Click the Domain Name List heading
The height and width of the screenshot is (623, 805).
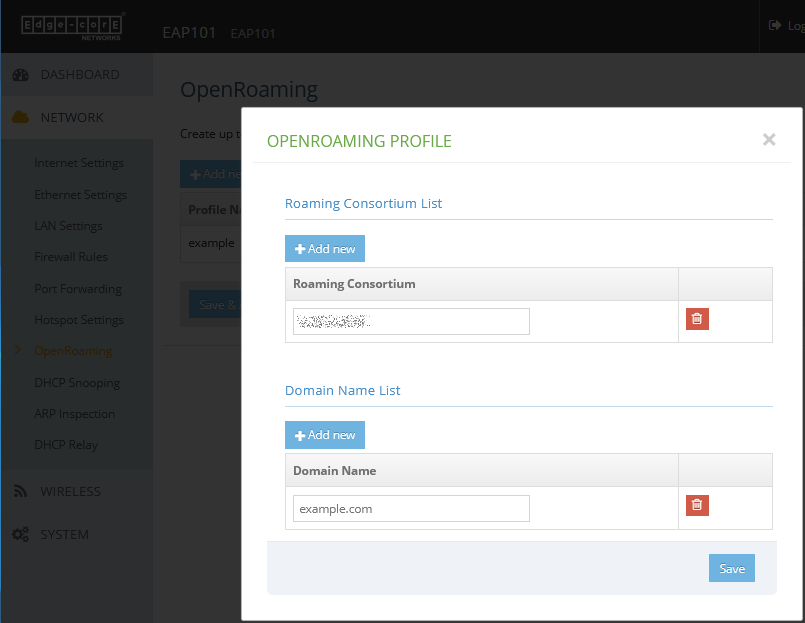point(342,390)
